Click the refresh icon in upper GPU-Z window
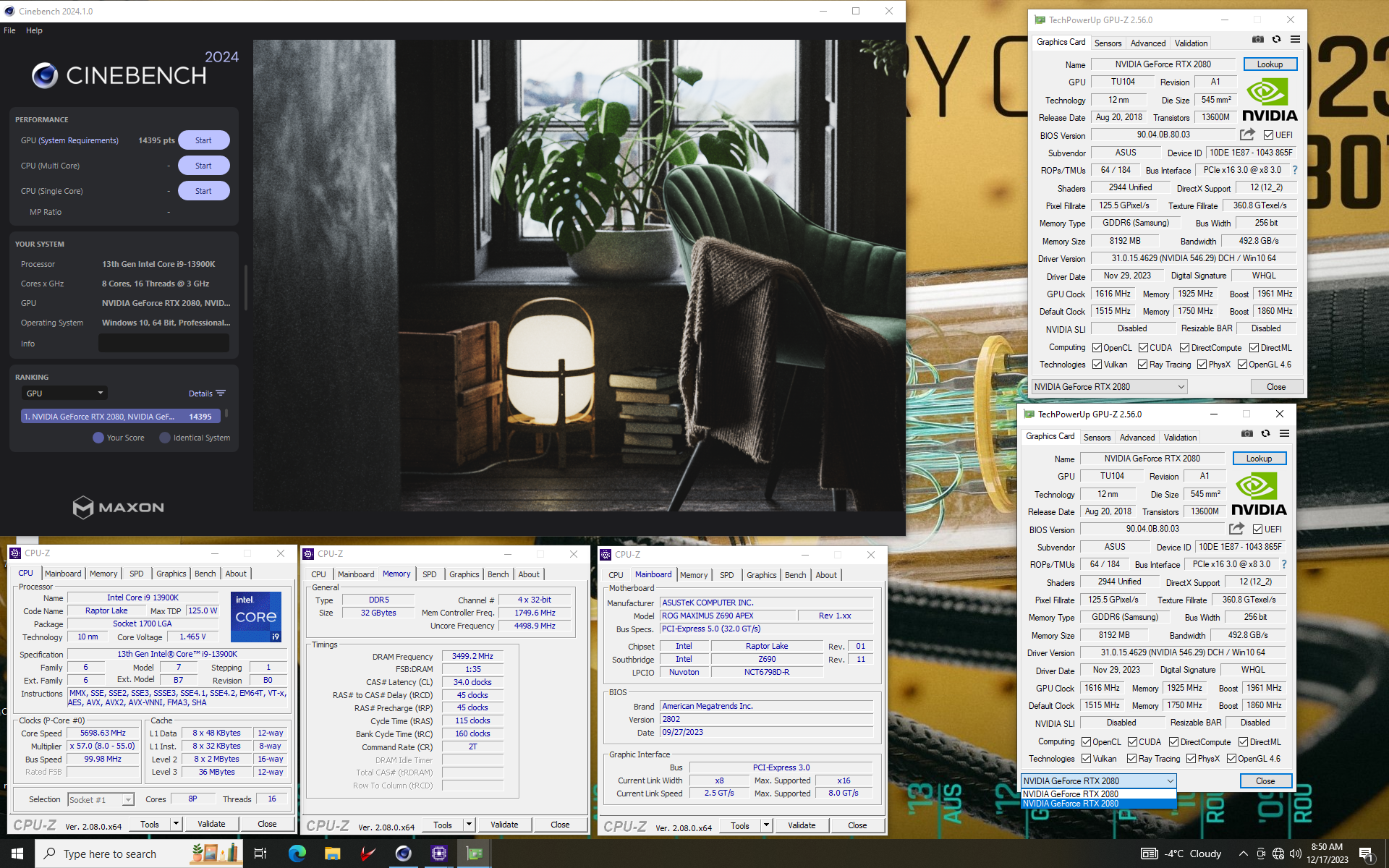 click(x=1276, y=40)
